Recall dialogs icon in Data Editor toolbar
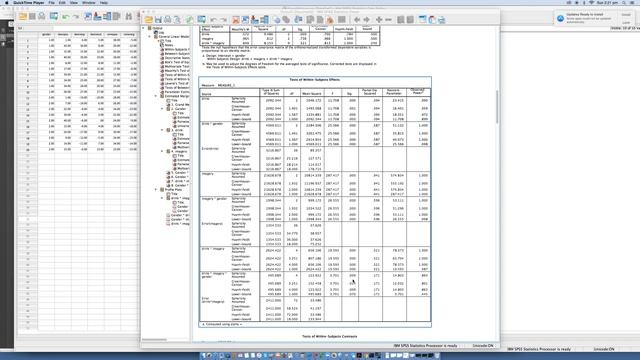The width and height of the screenshot is (640, 360). click(54, 16)
